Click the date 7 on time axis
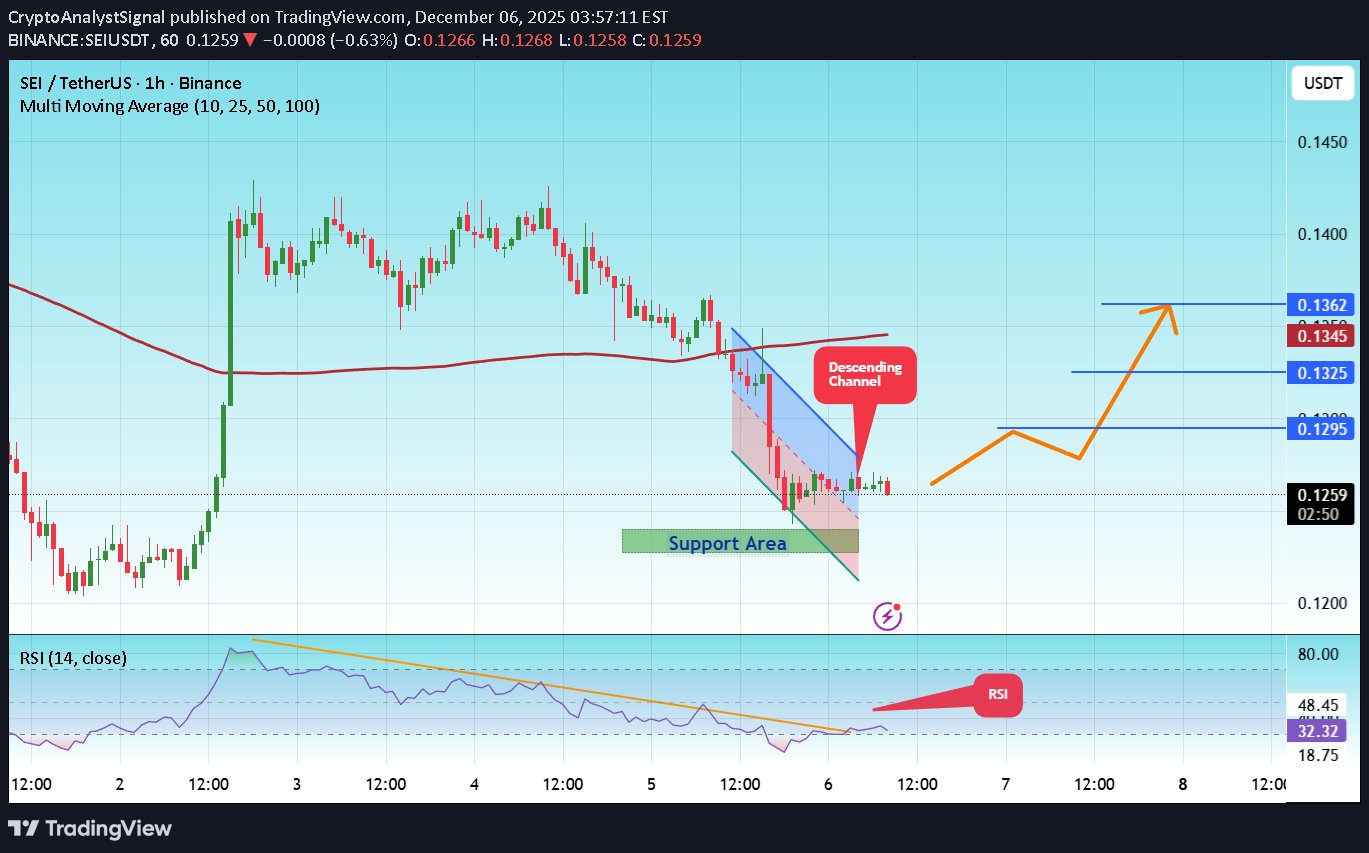1369x853 pixels. click(x=1005, y=784)
